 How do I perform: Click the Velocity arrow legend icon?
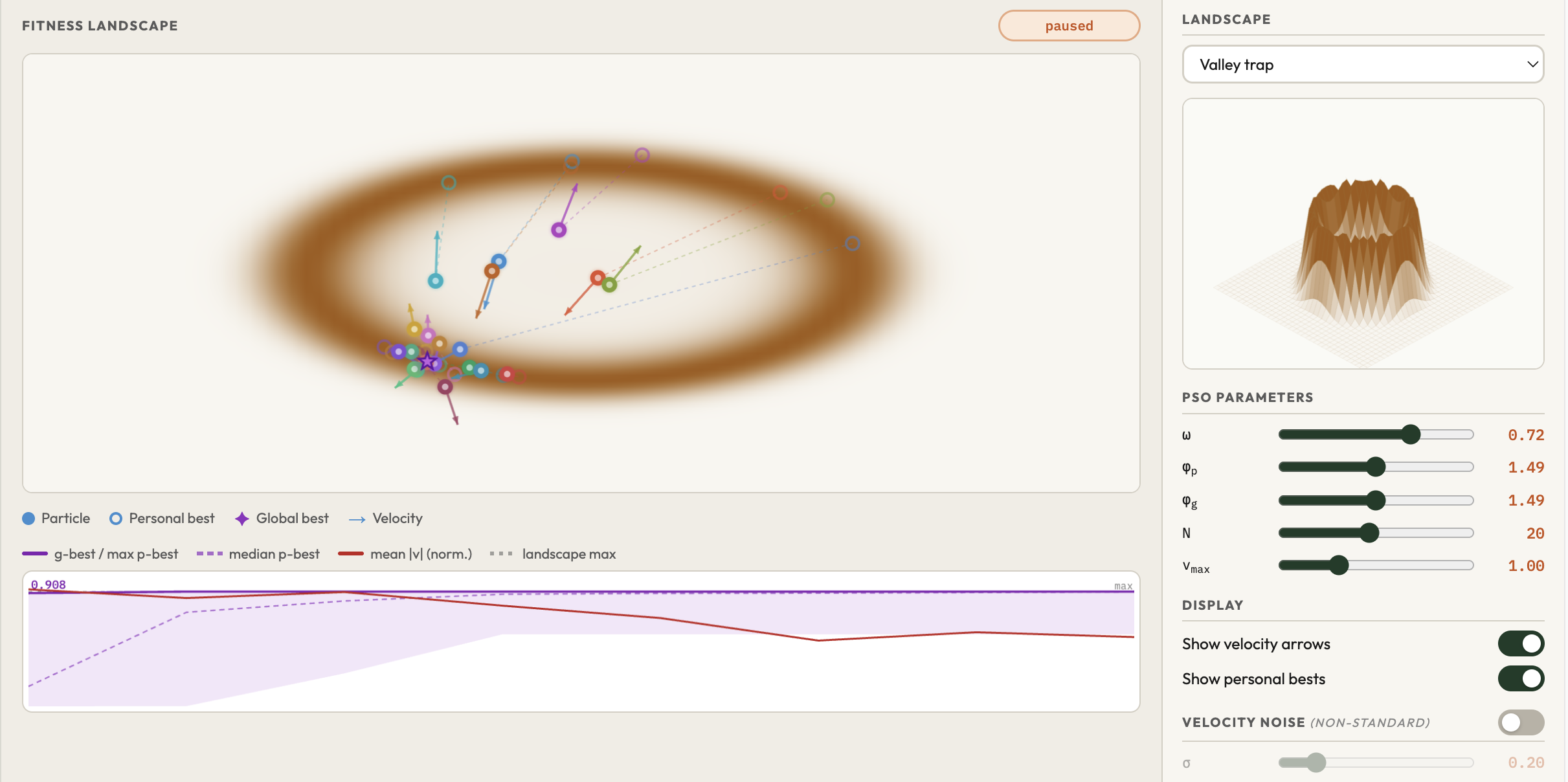point(357,519)
